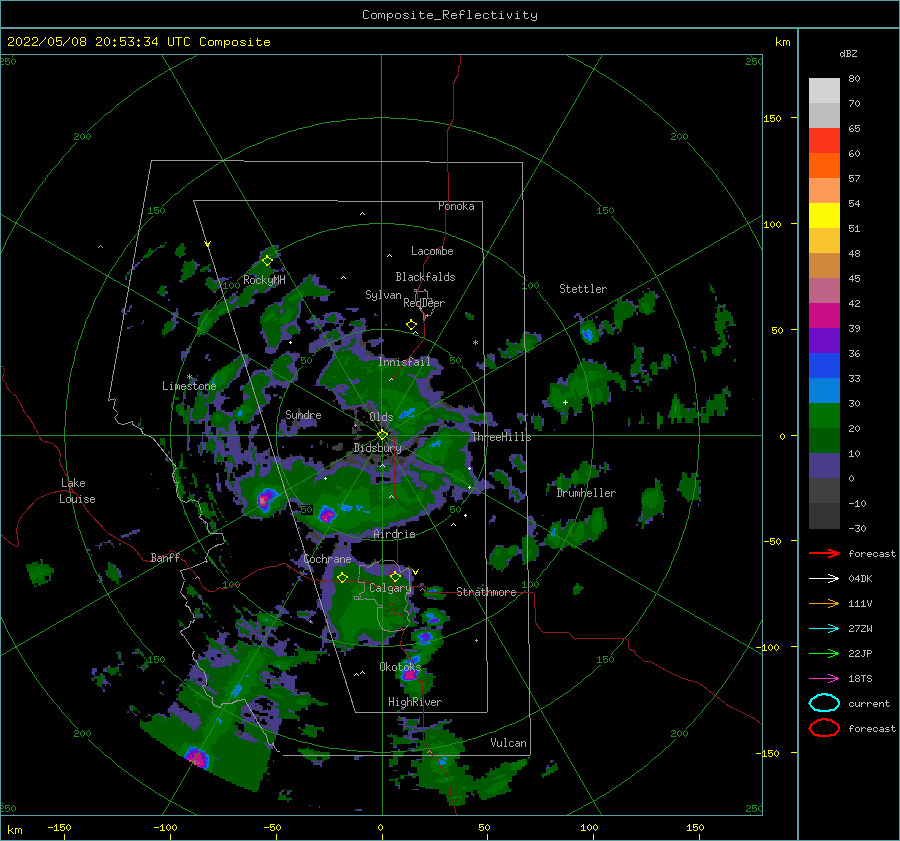This screenshot has width=900, height=841.
Task: Select the light grey 80 dBZ swatch
Action: [824, 91]
